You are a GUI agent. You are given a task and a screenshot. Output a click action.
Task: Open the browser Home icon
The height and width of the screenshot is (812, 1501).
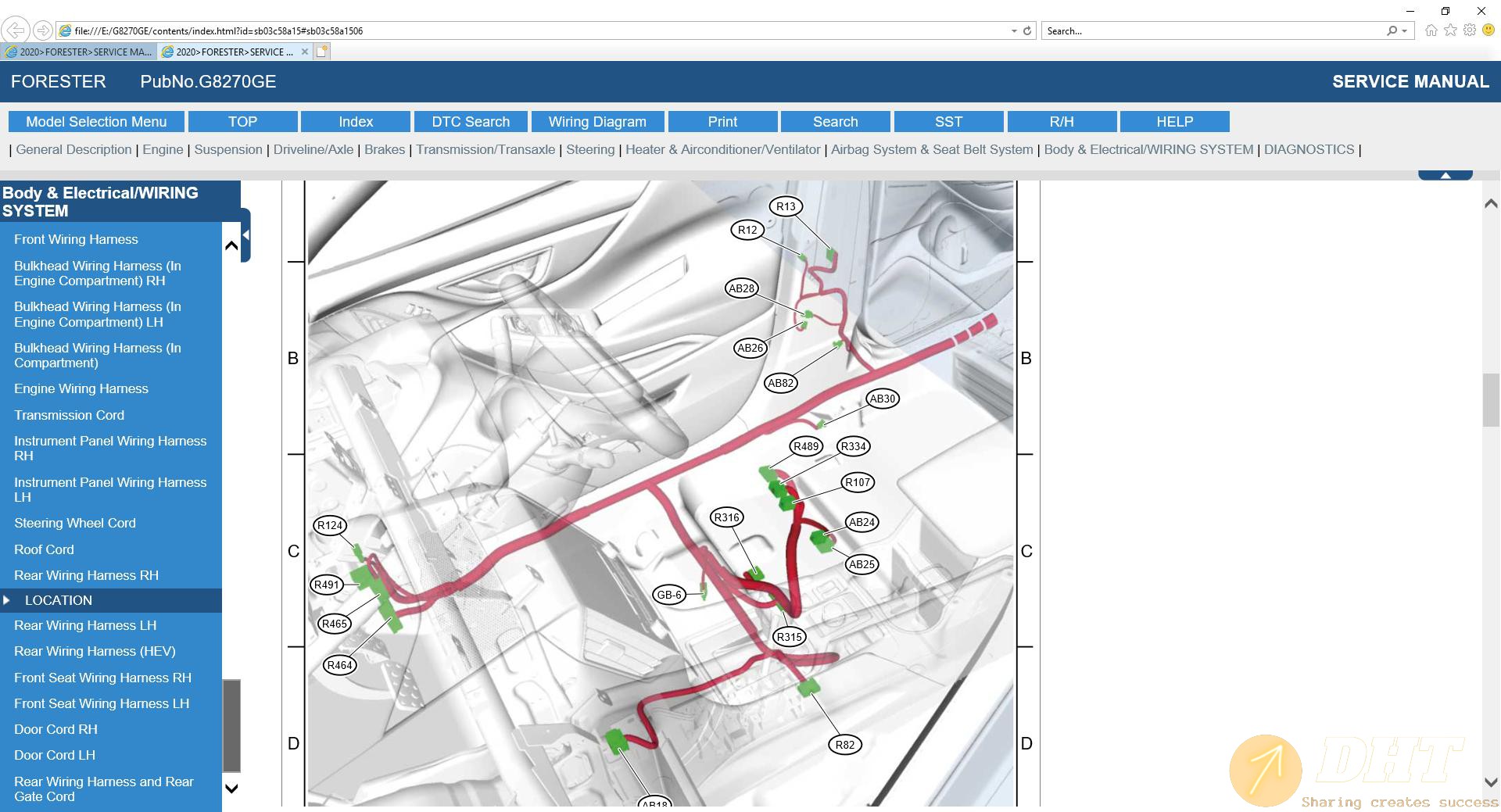[x=1431, y=30]
